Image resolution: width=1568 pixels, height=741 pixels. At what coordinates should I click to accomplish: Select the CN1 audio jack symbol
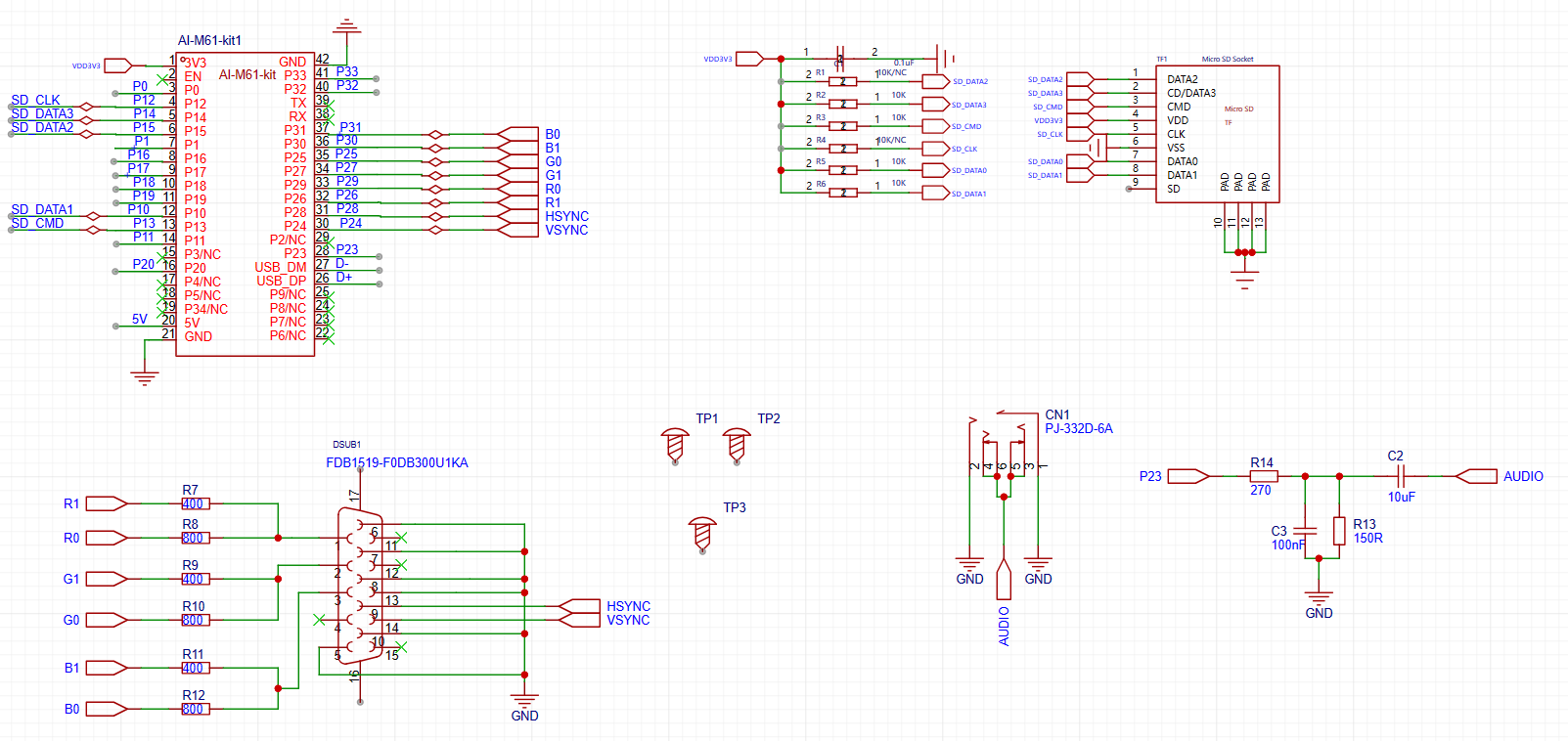(1004, 445)
